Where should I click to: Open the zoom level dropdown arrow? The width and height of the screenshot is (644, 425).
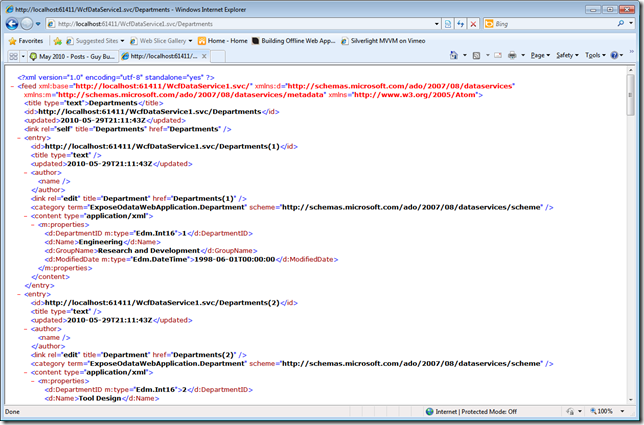point(622,411)
